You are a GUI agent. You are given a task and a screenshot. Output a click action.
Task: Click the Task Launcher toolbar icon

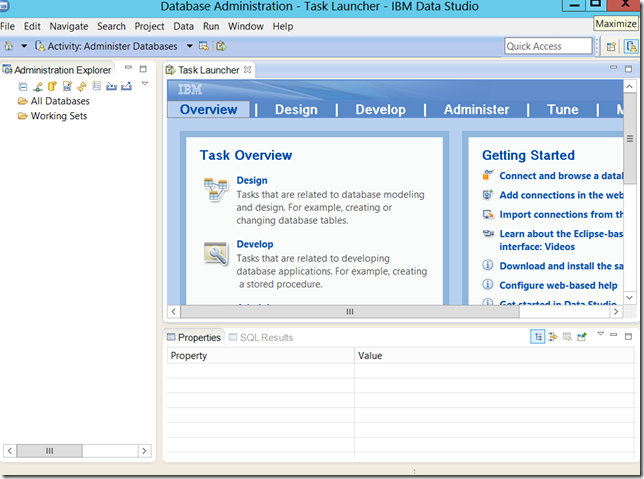tap(221, 46)
